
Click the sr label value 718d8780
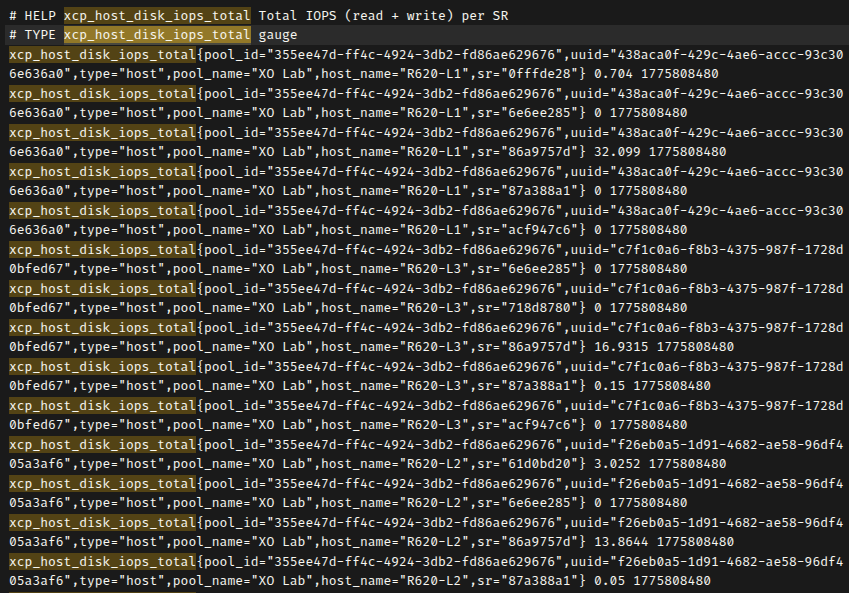[551, 308]
